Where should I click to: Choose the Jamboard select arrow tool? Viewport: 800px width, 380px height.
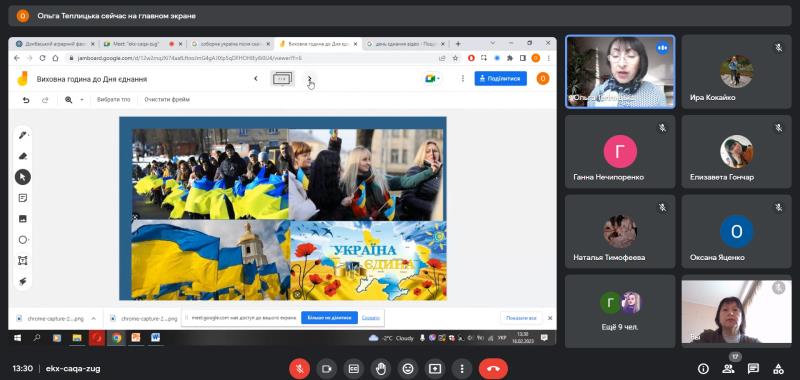point(23,177)
